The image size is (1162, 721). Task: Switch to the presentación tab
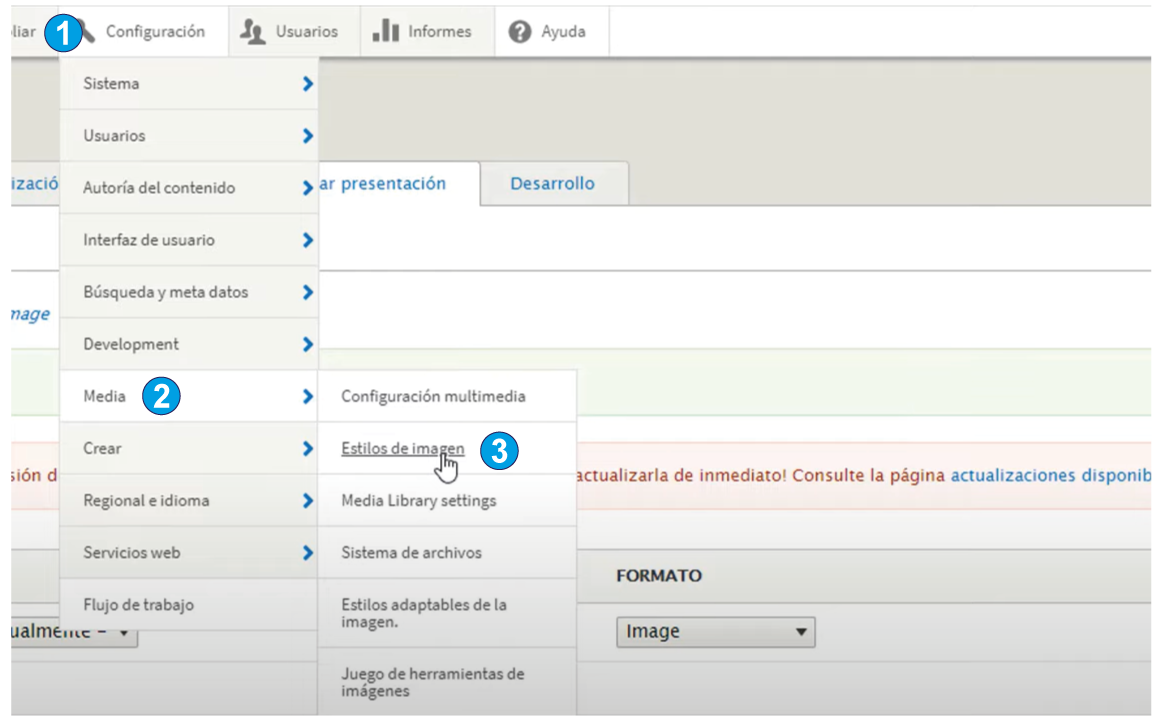tap(398, 184)
